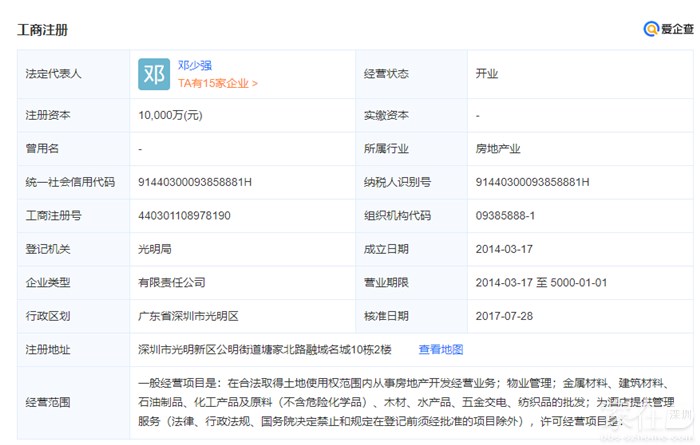Viewport: 700px width, 445px height.
Task: Click the 开业 operating status value
Action: pos(486,74)
